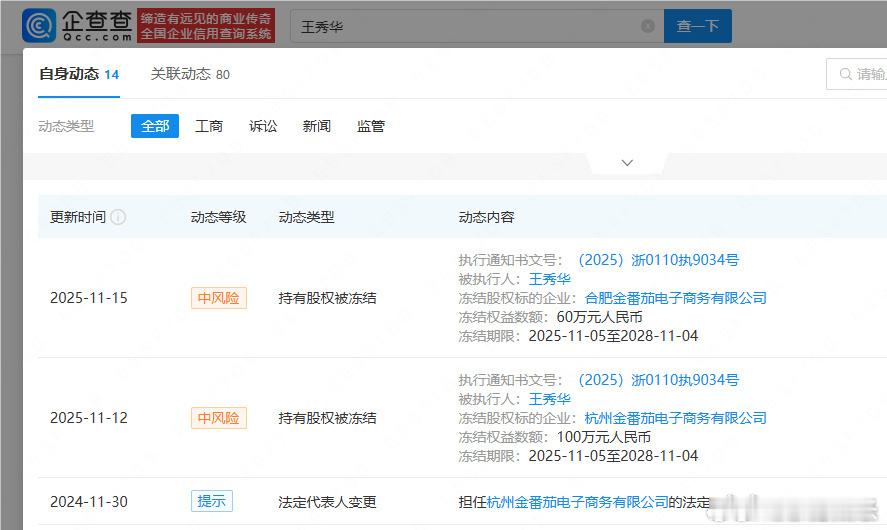Click the Qcc.com logo icon

(39, 25)
